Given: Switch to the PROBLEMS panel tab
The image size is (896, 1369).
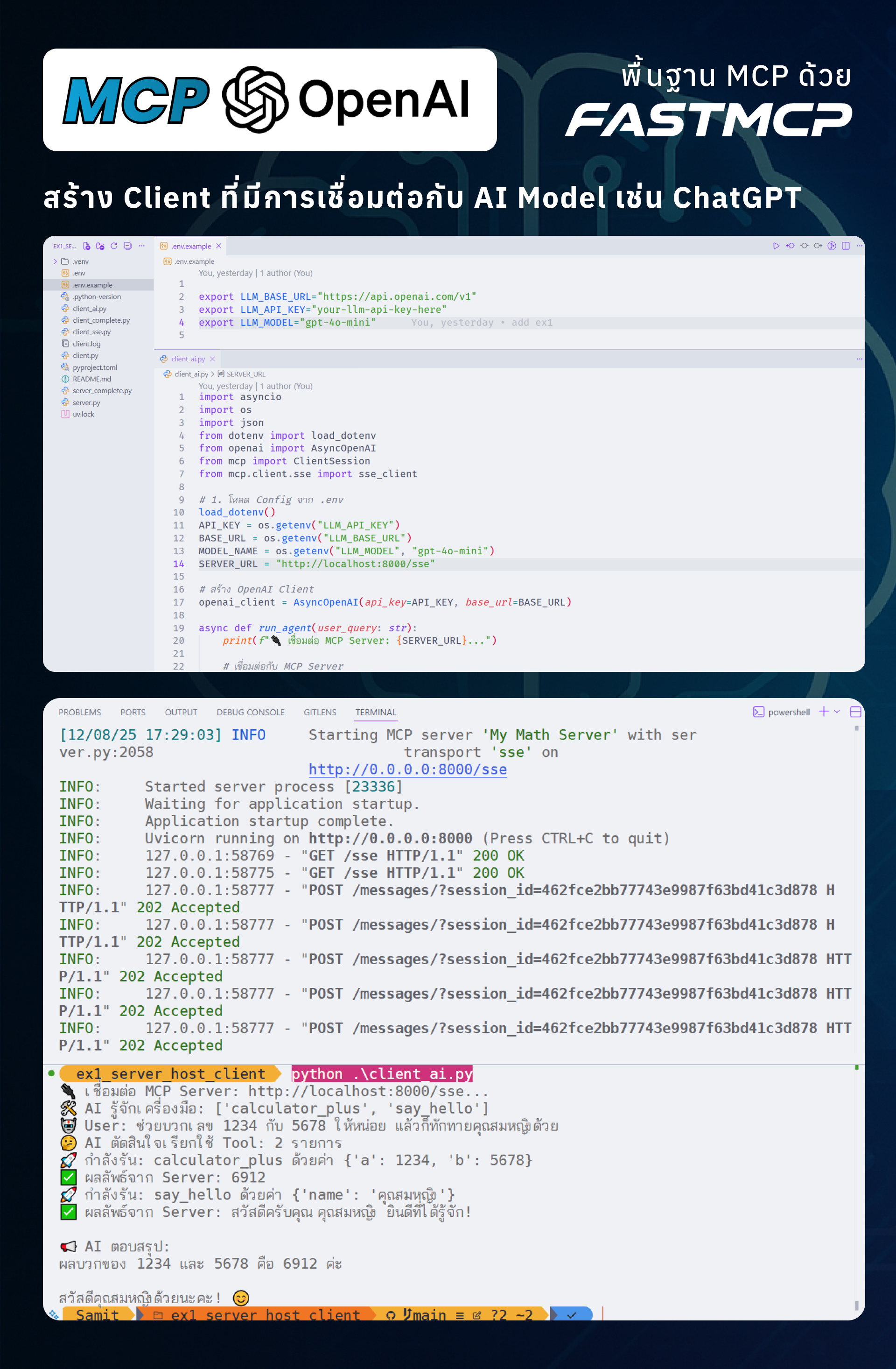Looking at the screenshot, I should coord(79,712).
